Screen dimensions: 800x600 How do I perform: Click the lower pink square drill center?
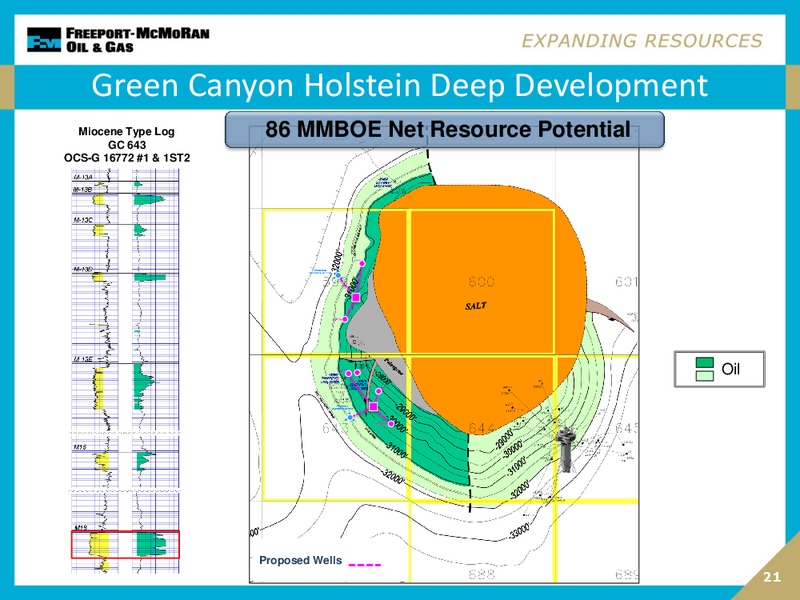[x=373, y=407]
